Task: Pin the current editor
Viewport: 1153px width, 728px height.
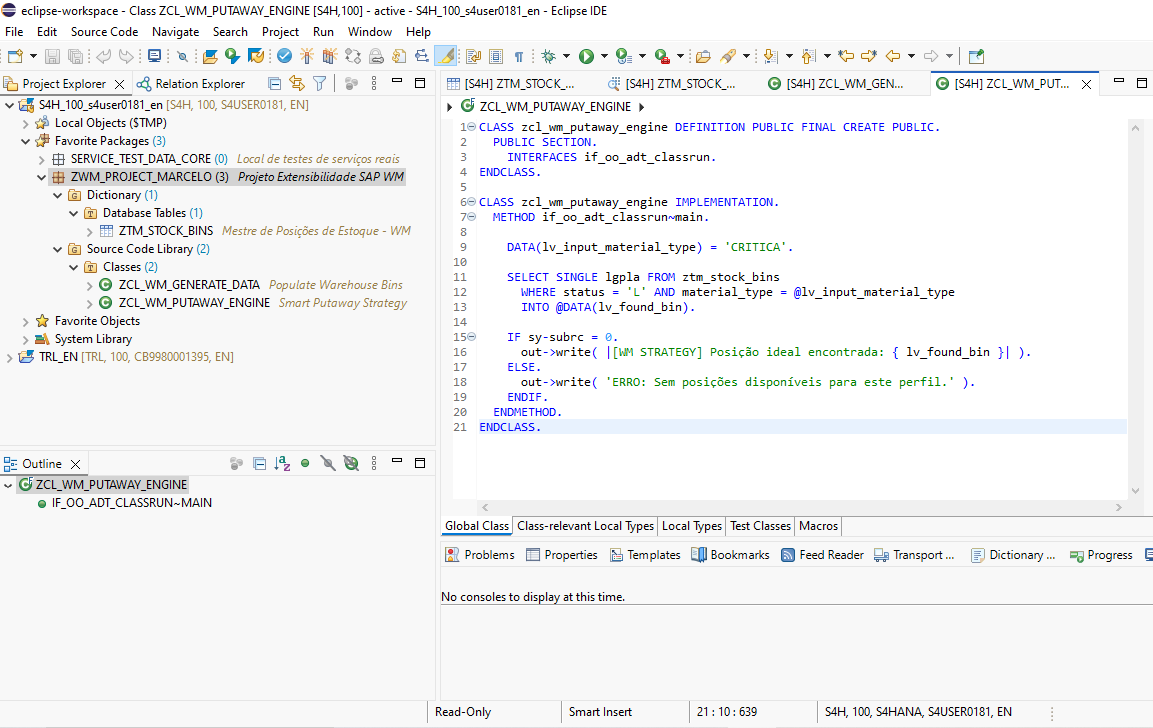Action: 977,56
